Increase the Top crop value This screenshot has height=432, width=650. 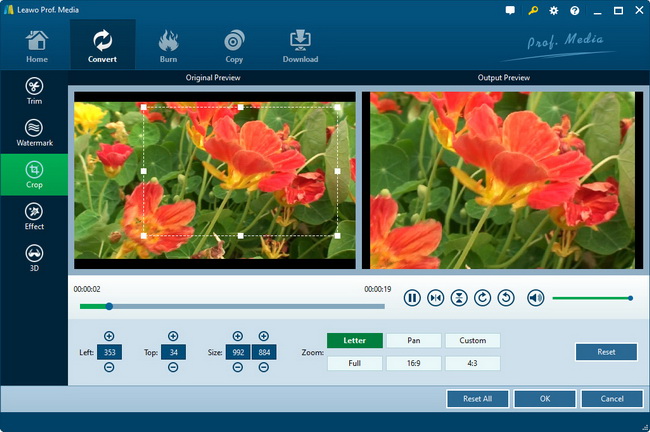[x=173, y=336]
